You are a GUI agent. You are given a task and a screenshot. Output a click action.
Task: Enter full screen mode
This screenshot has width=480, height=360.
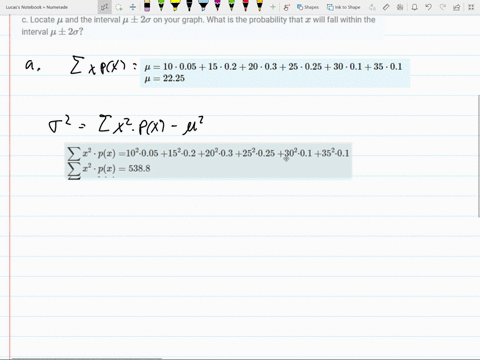pos(471,7)
